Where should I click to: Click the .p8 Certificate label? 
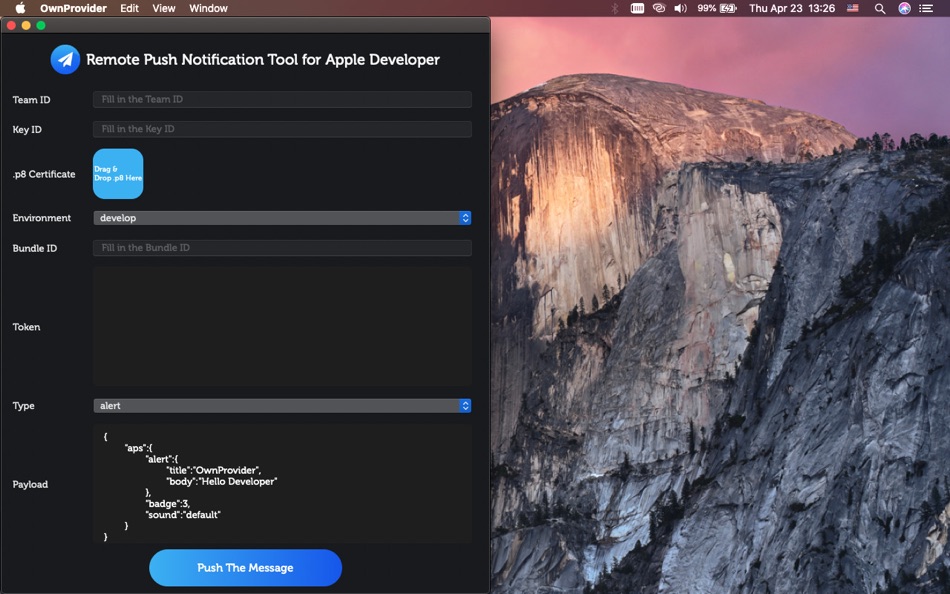[x=44, y=175]
